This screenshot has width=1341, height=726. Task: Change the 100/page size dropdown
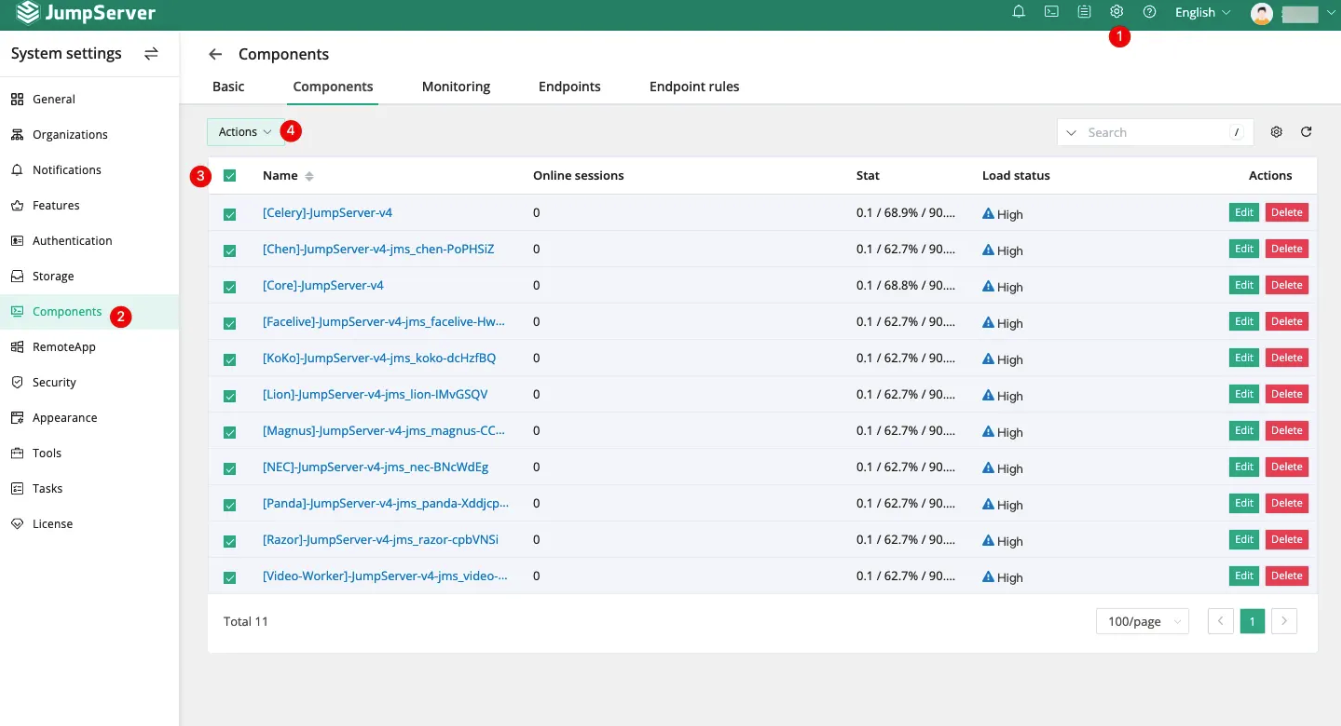1142,621
